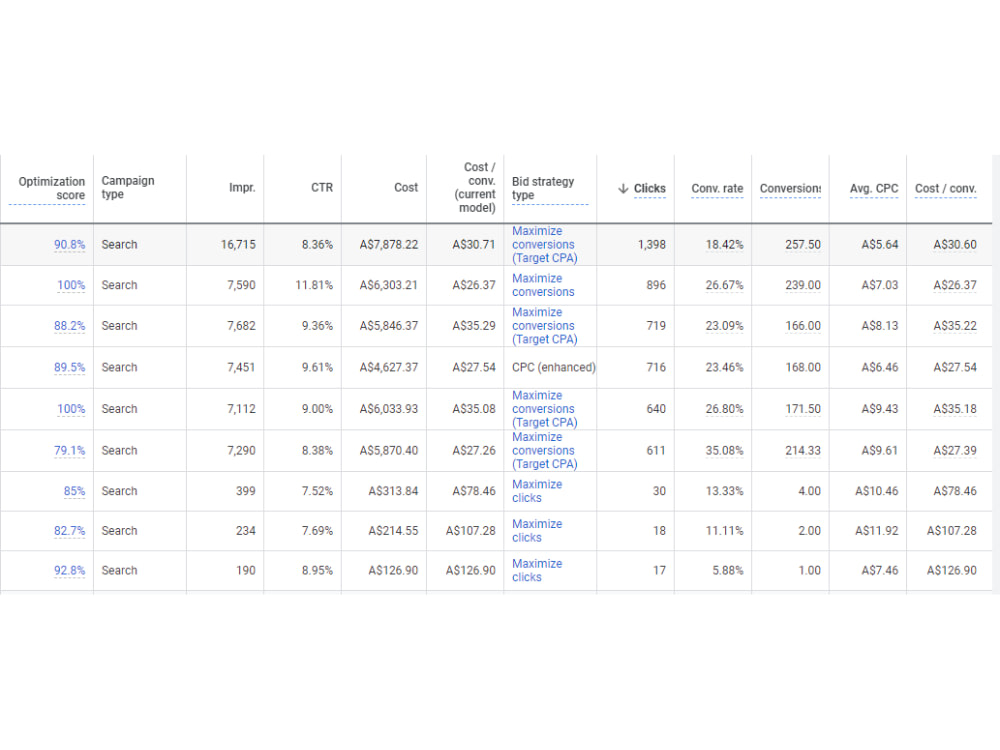The height and width of the screenshot is (750, 1000).
Task: Click the A$30.60 cost per conversion cell
Action: 955,244
